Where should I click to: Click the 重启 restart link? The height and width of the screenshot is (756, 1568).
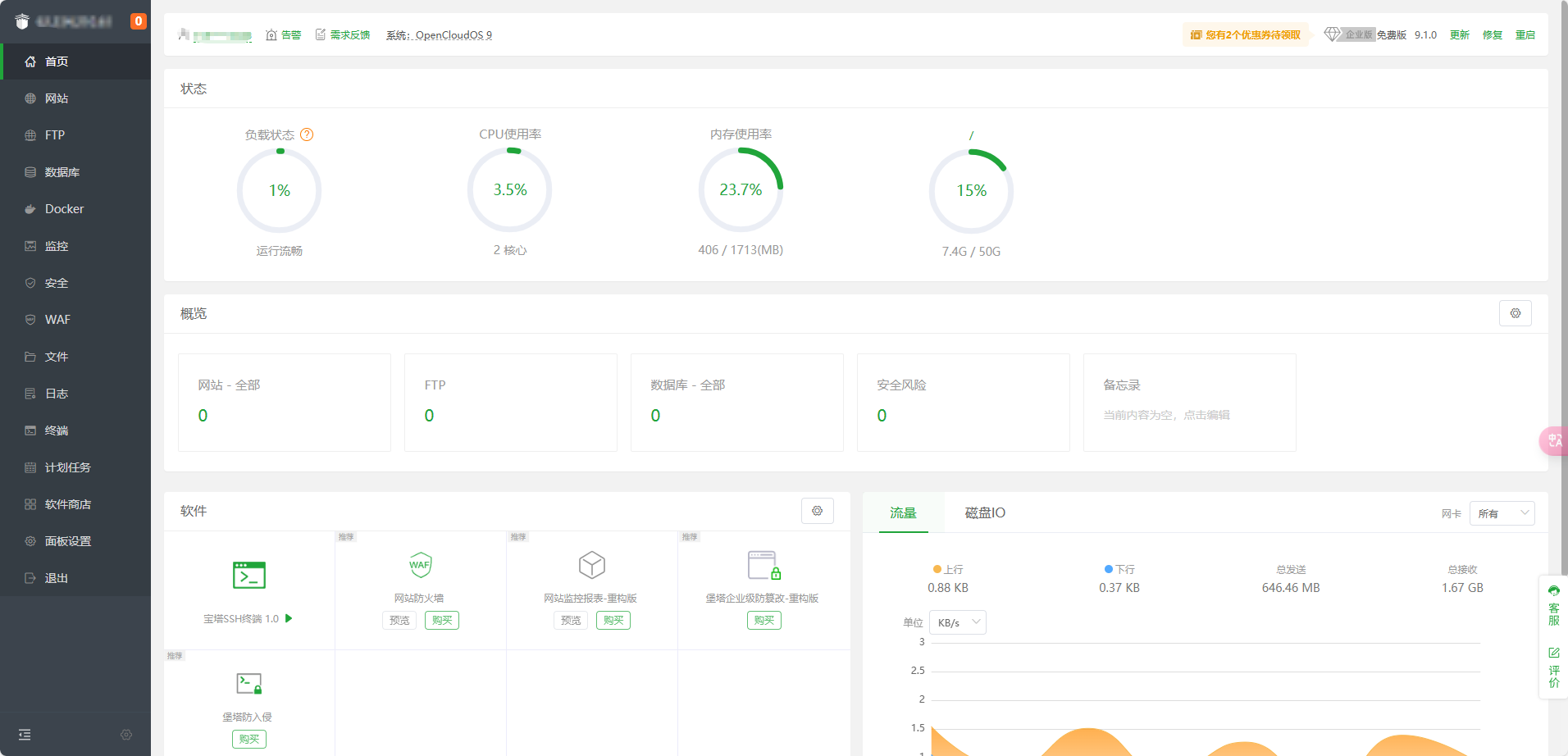[x=1525, y=35]
